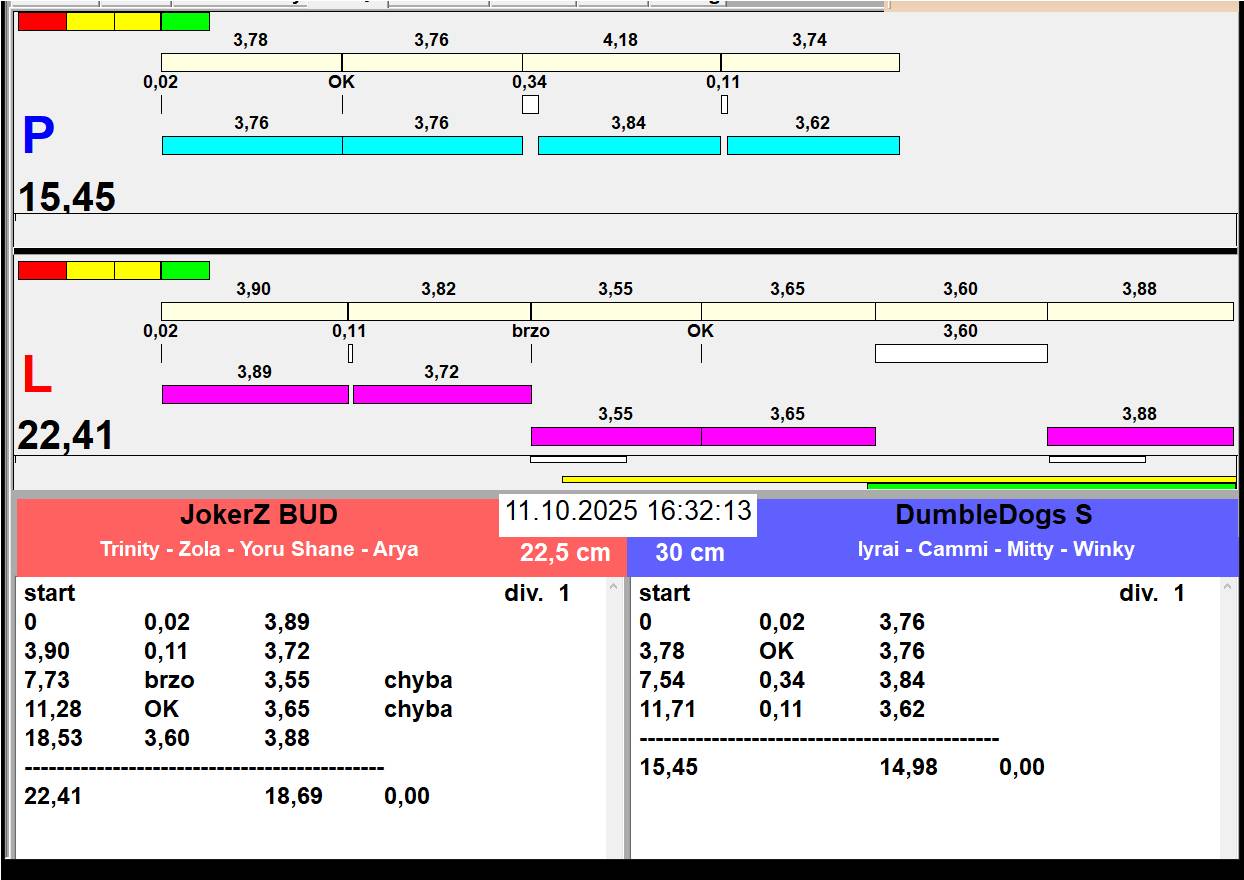Click the large red L lane letter
Viewport: 1244px width, 880px height.
pos(36,375)
